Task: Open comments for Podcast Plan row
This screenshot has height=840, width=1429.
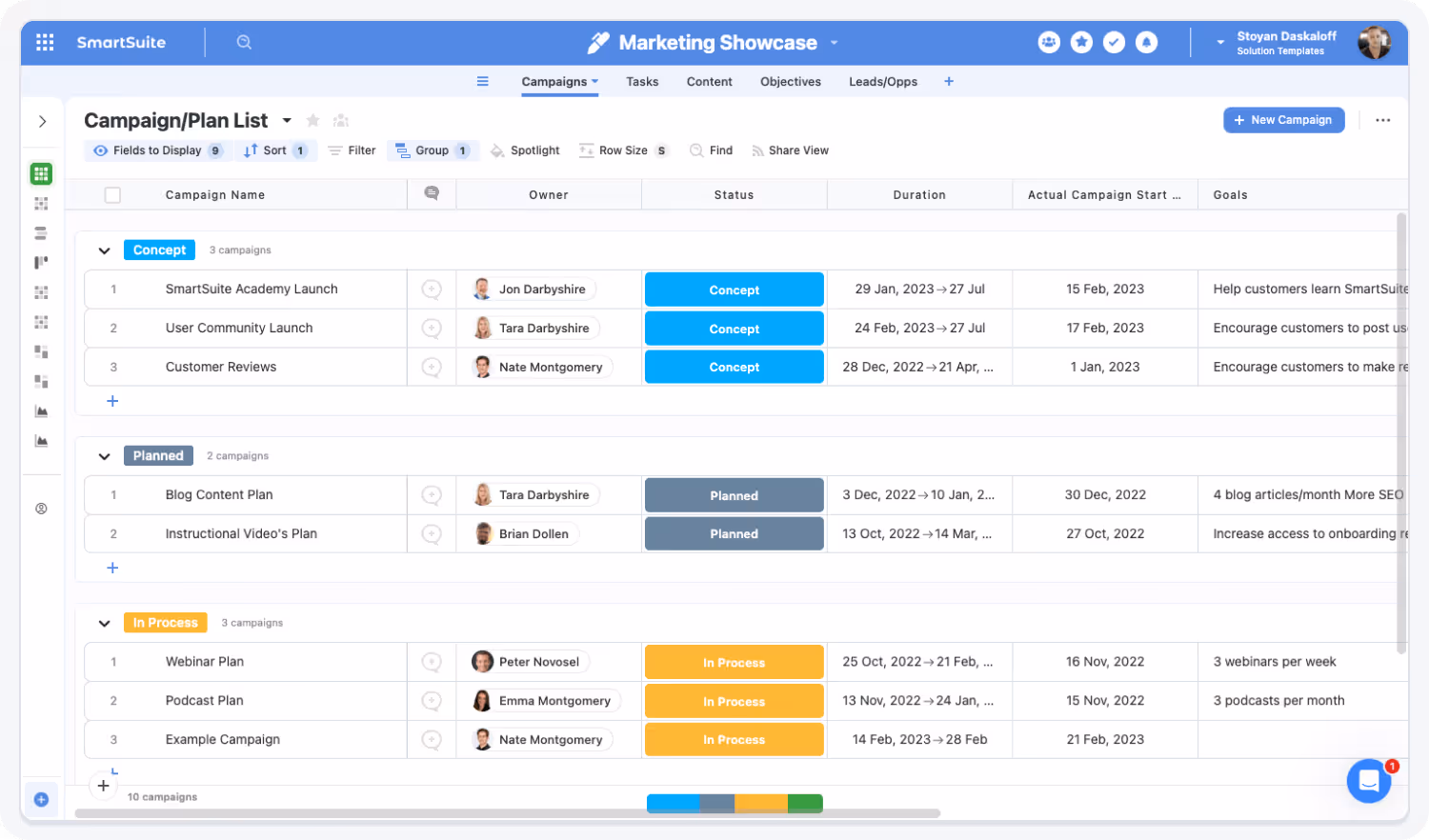Action: coord(432,701)
